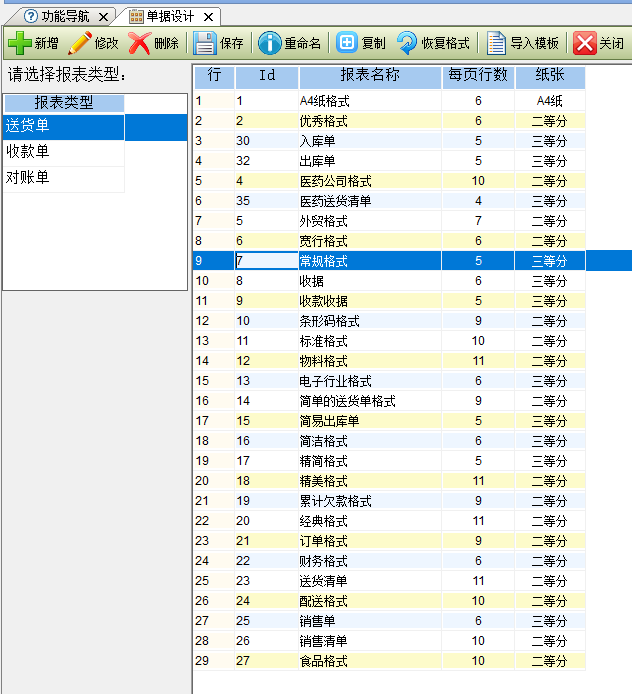Click the red 关闭 close icon
Screen dimensions: 632x694
[585, 43]
